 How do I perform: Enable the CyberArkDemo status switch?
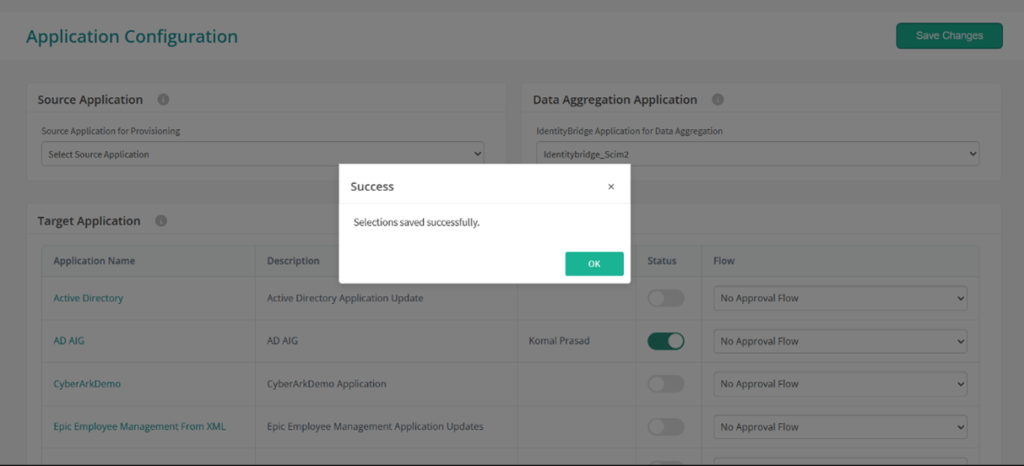[665, 384]
